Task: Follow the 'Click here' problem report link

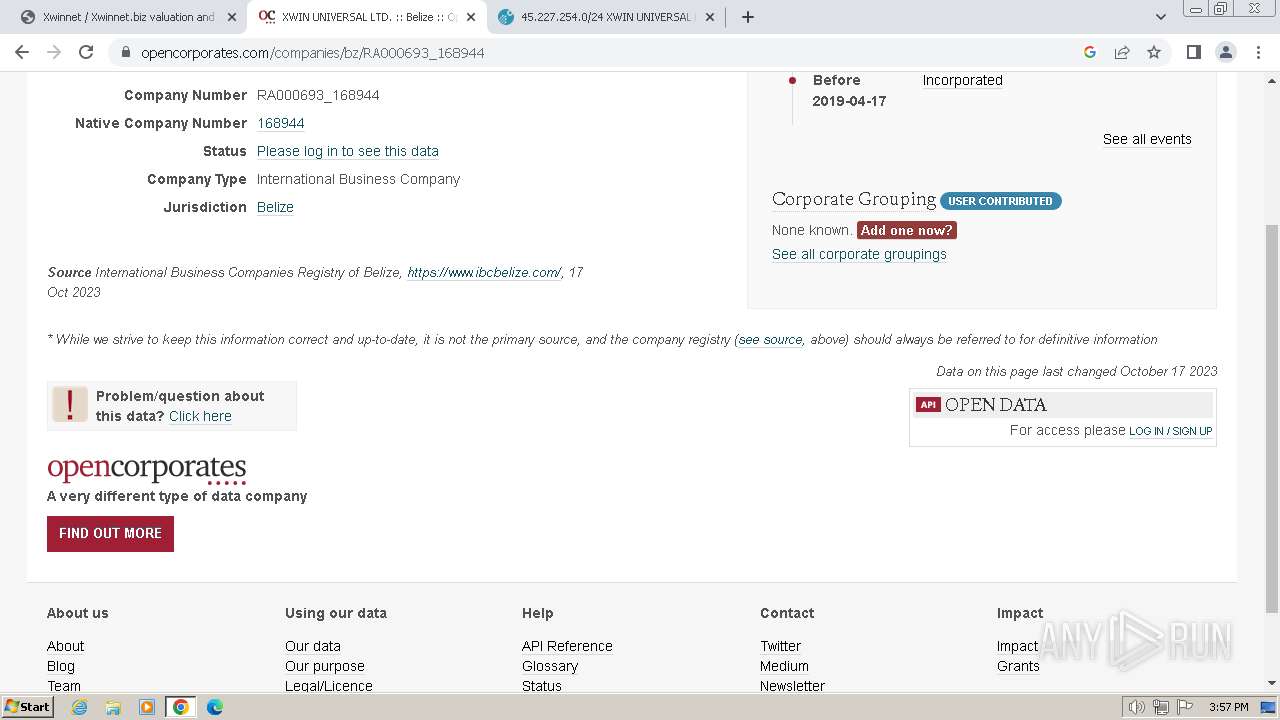Action: (x=200, y=416)
